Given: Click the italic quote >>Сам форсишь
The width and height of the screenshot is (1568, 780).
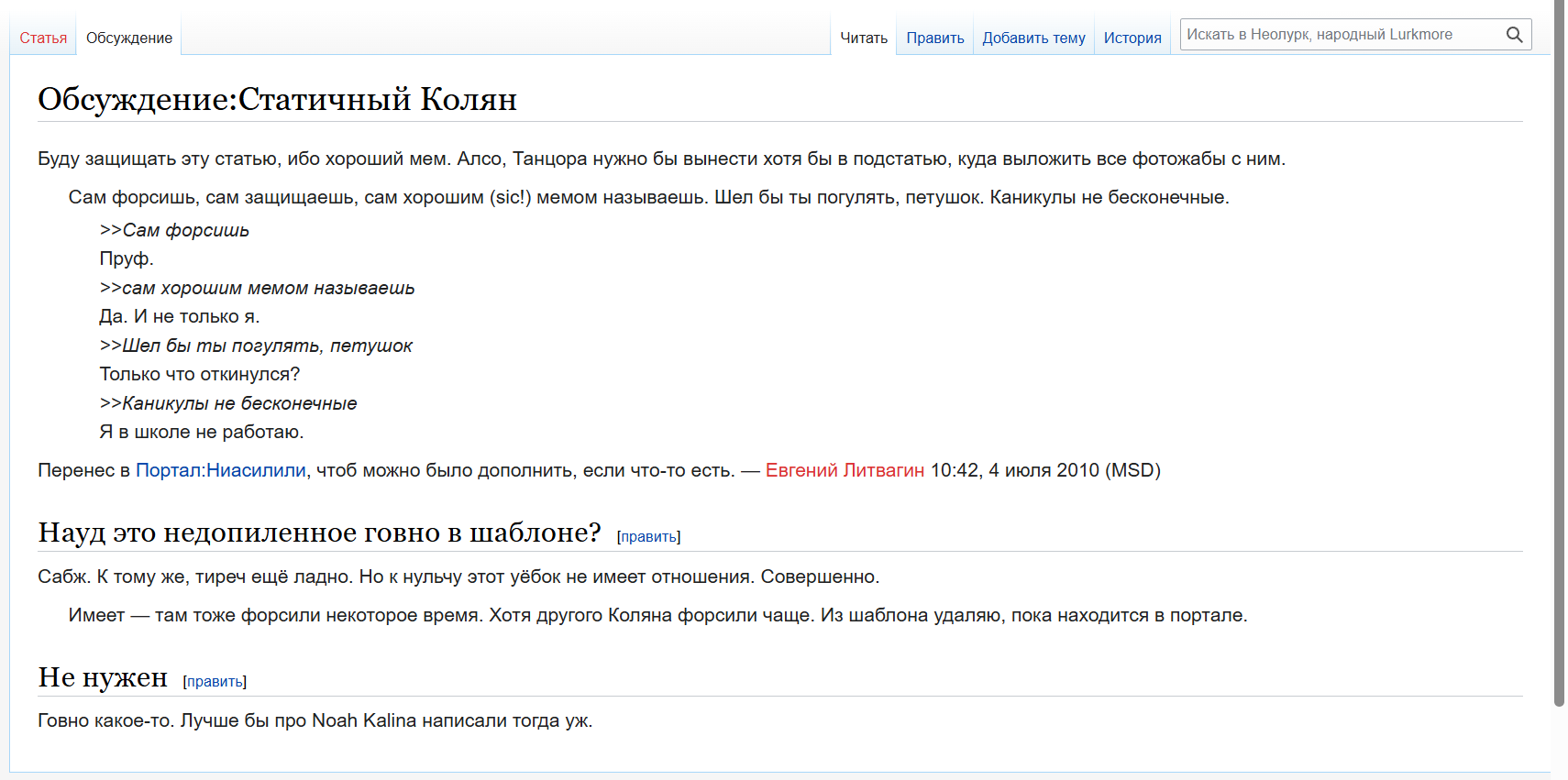Looking at the screenshot, I should [174, 230].
